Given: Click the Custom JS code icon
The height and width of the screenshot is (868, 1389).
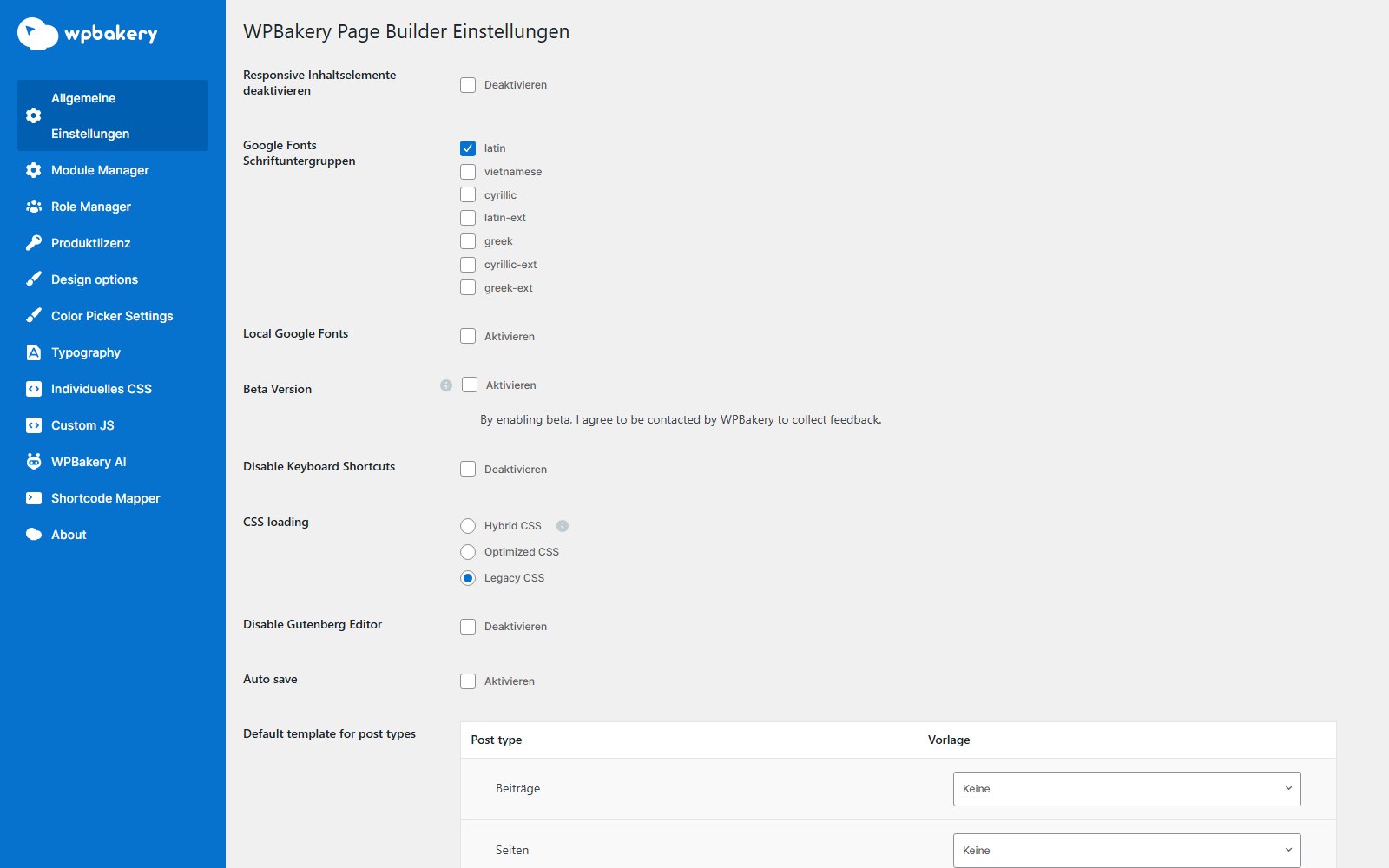Looking at the screenshot, I should coord(34,425).
